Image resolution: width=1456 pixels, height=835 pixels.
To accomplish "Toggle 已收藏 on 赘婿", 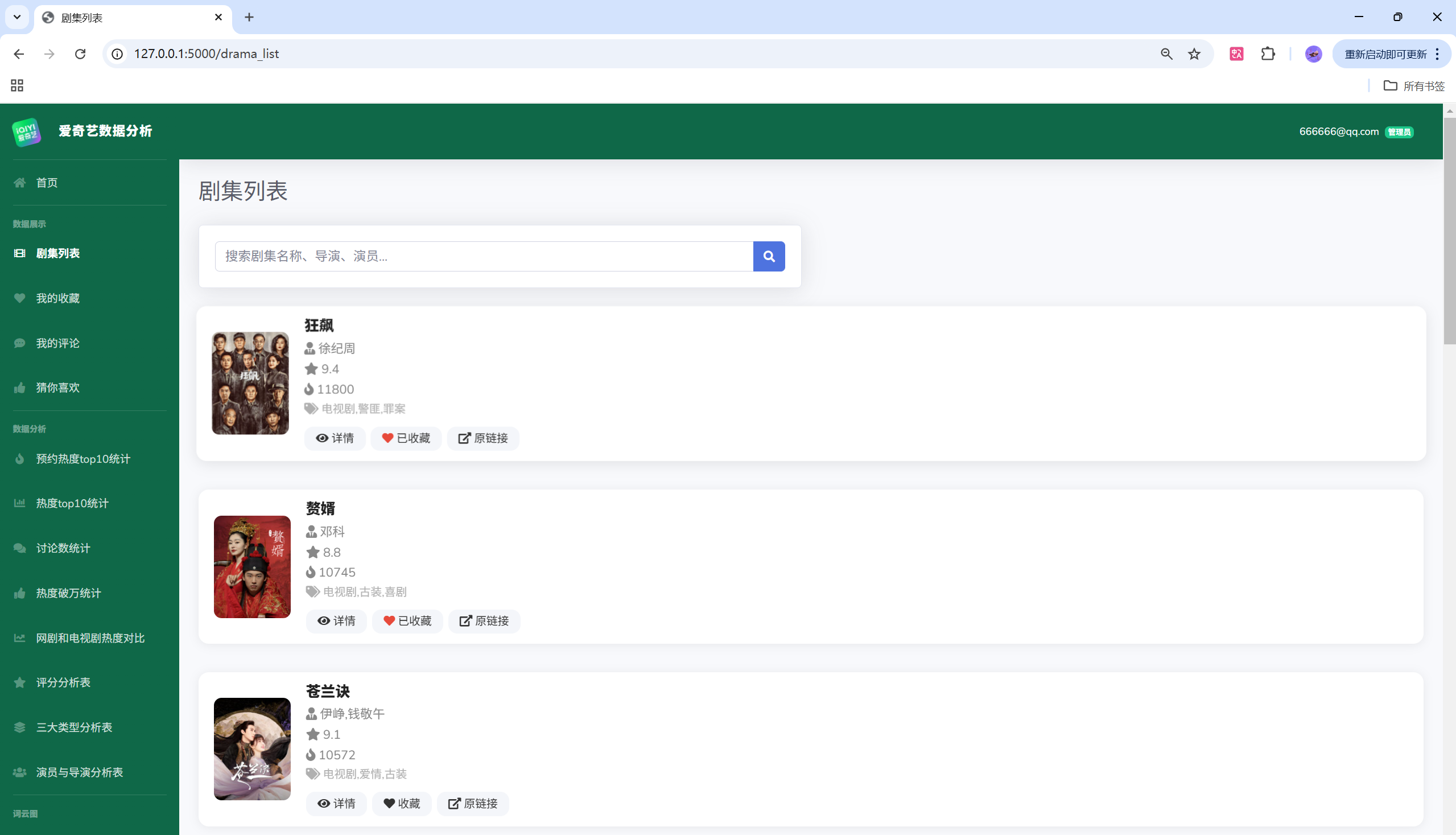I will 407,621.
